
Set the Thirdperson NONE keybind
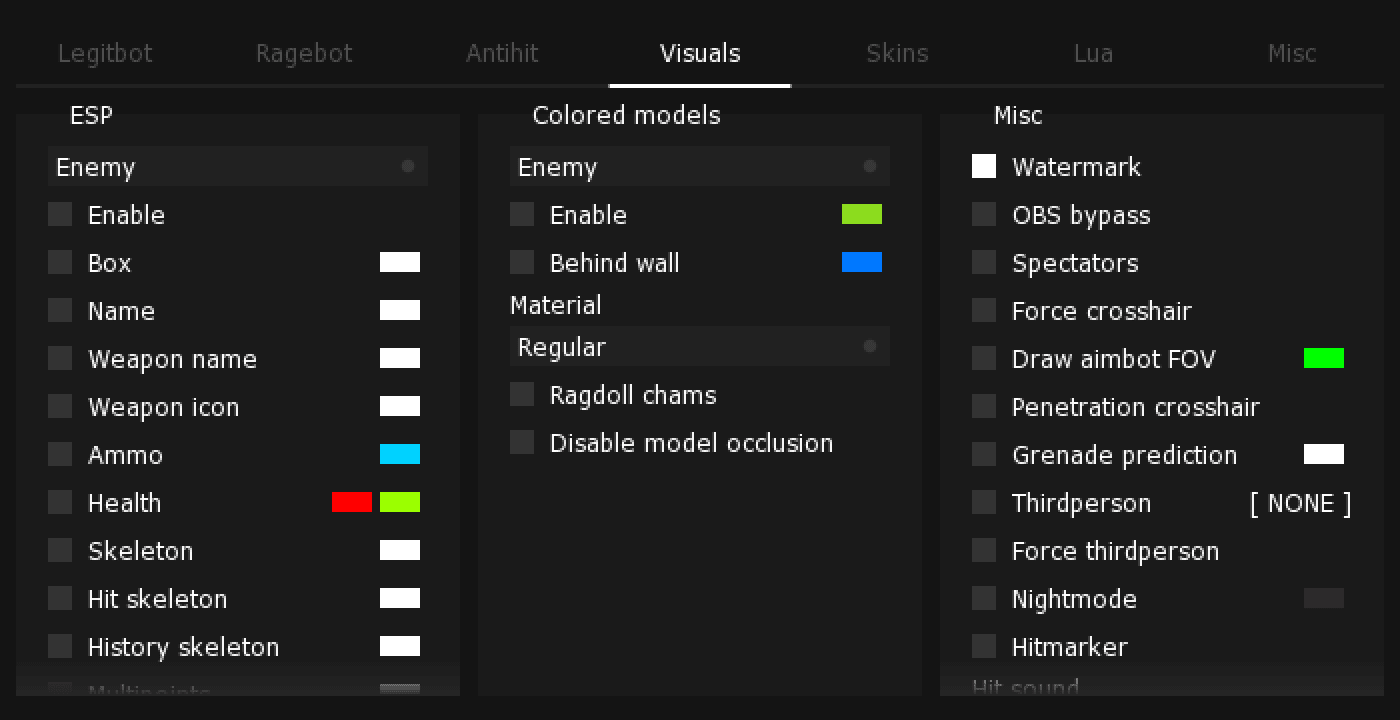[1300, 503]
